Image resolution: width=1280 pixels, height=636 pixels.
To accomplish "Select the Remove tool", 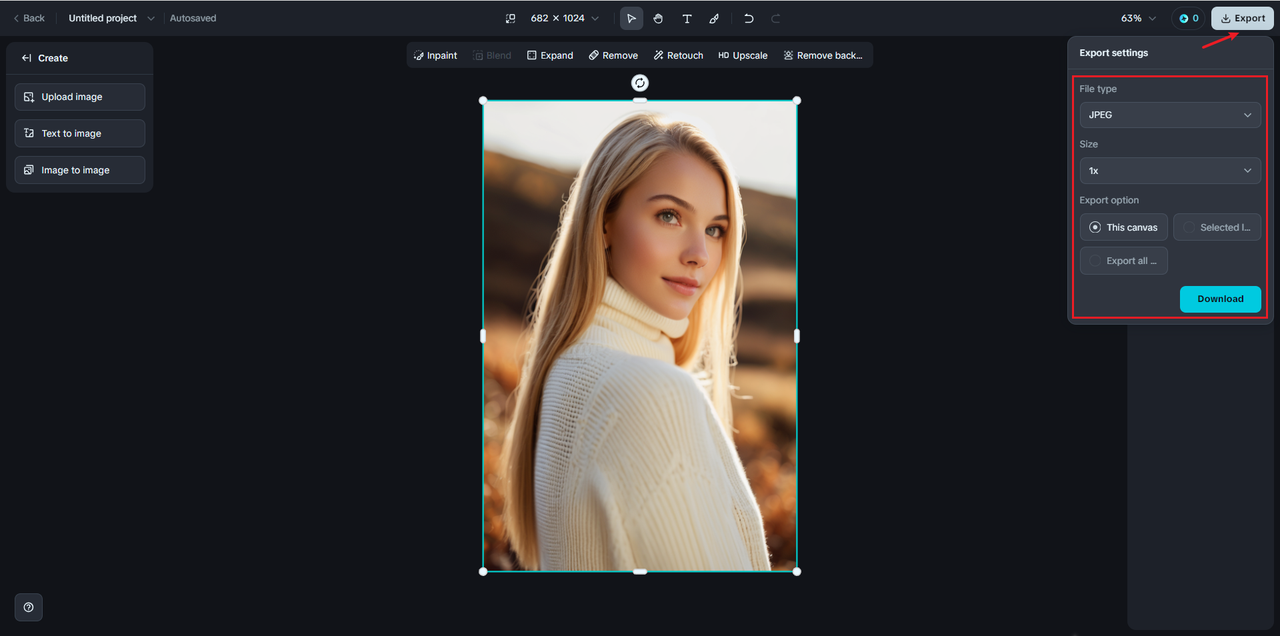I will tap(613, 55).
